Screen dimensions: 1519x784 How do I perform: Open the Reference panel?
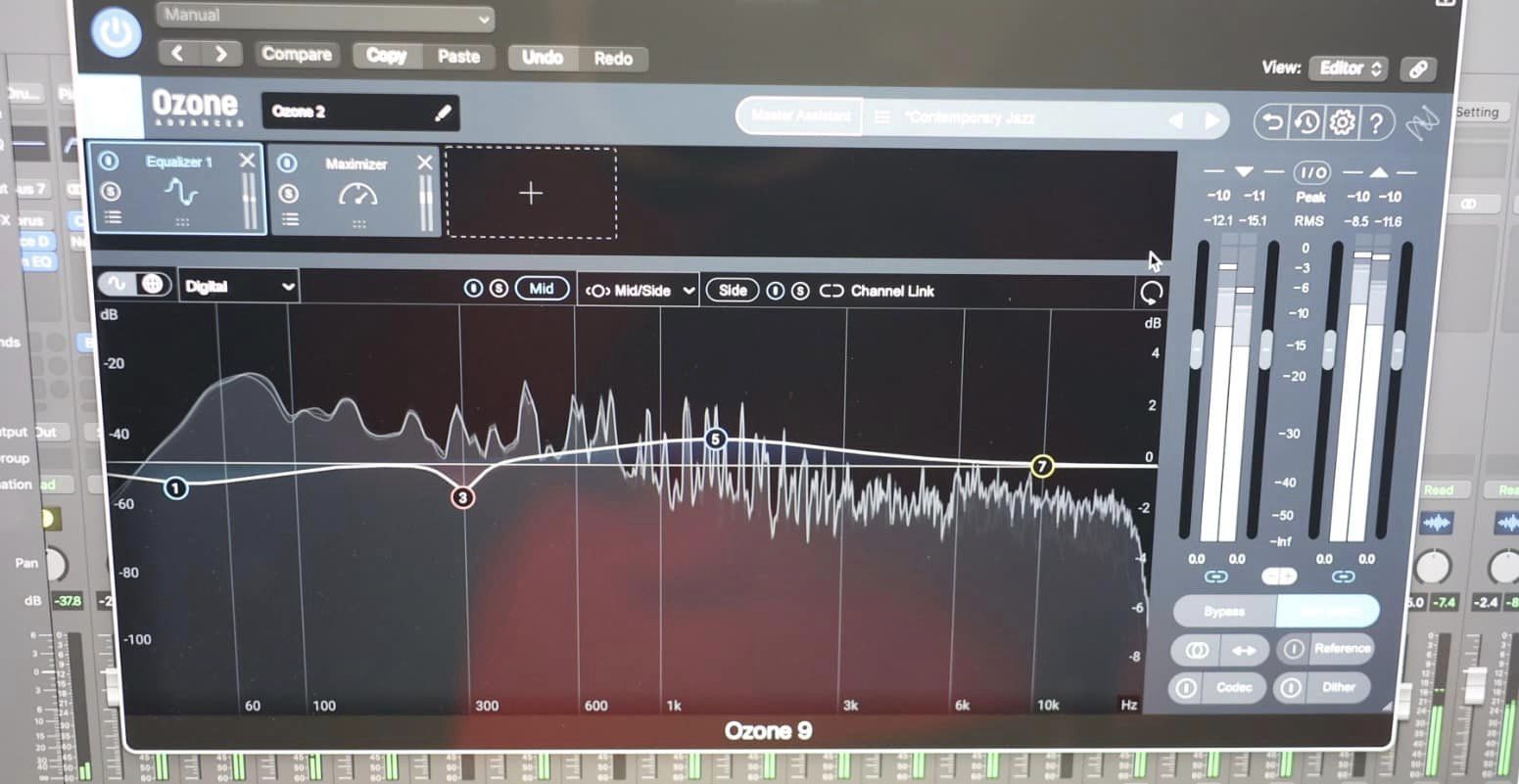click(1342, 648)
